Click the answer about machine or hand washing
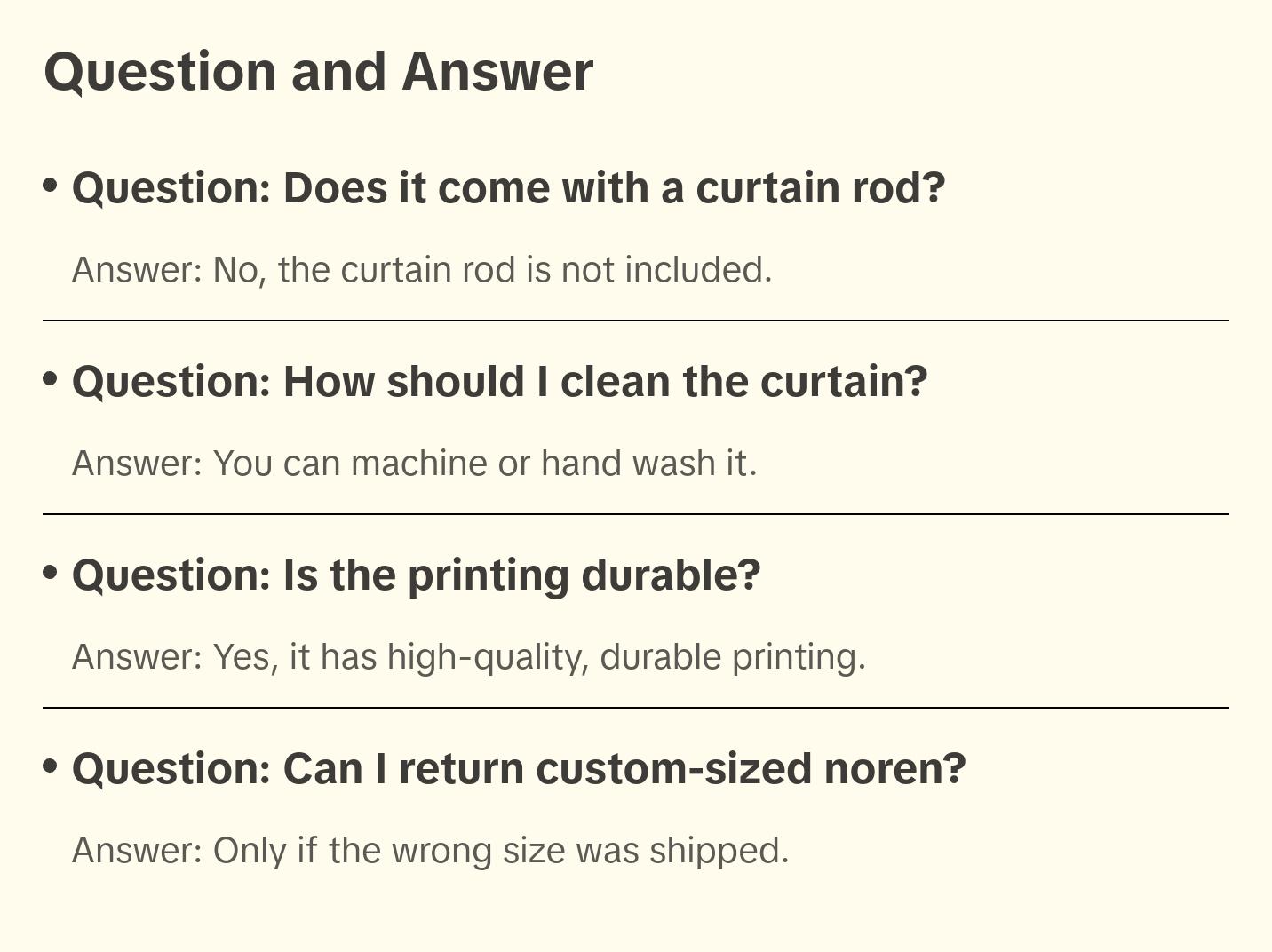Screen dimensions: 1272x952 click(414, 464)
